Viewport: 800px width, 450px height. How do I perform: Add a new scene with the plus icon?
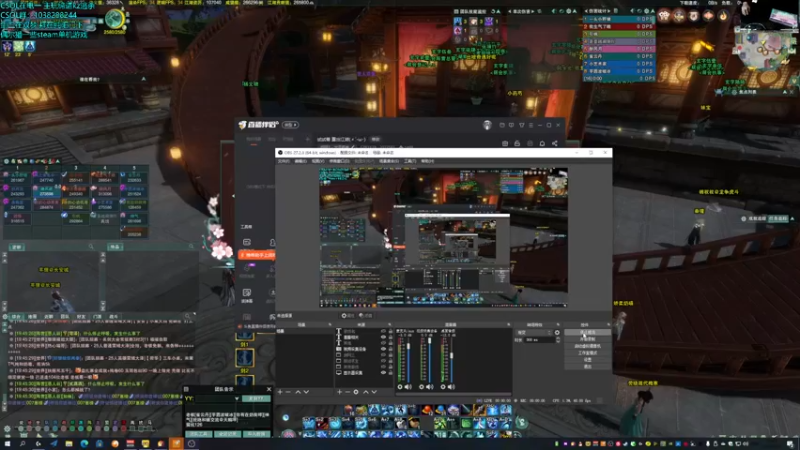point(280,392)
